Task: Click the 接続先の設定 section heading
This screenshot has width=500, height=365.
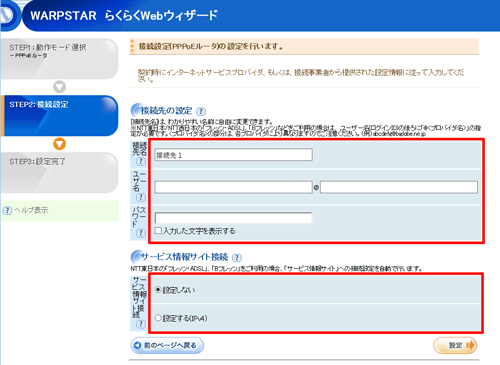Action: (x=166, y=110)
